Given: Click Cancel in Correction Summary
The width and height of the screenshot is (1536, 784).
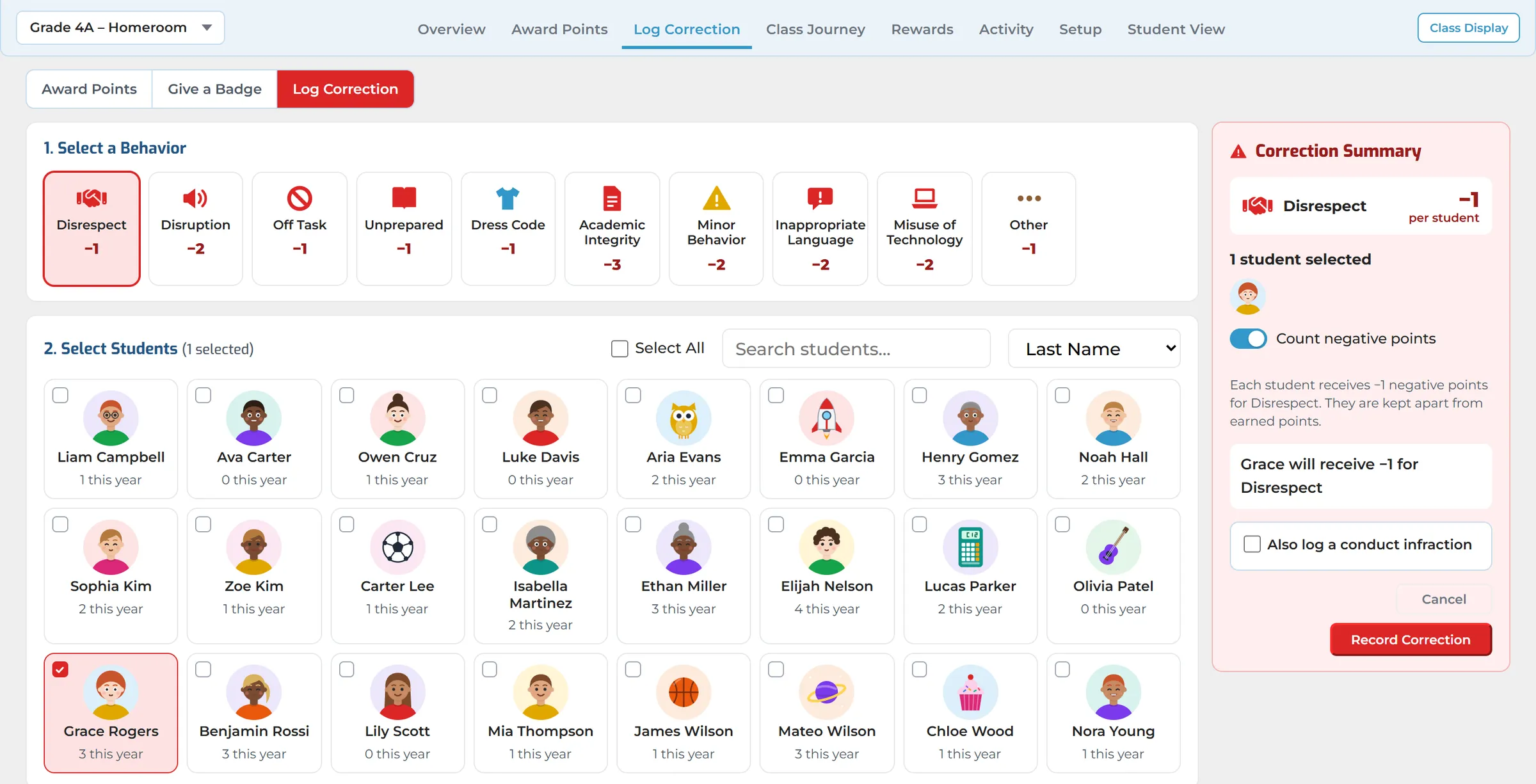Looking at the screenshot, I should tap(1444, 599).
